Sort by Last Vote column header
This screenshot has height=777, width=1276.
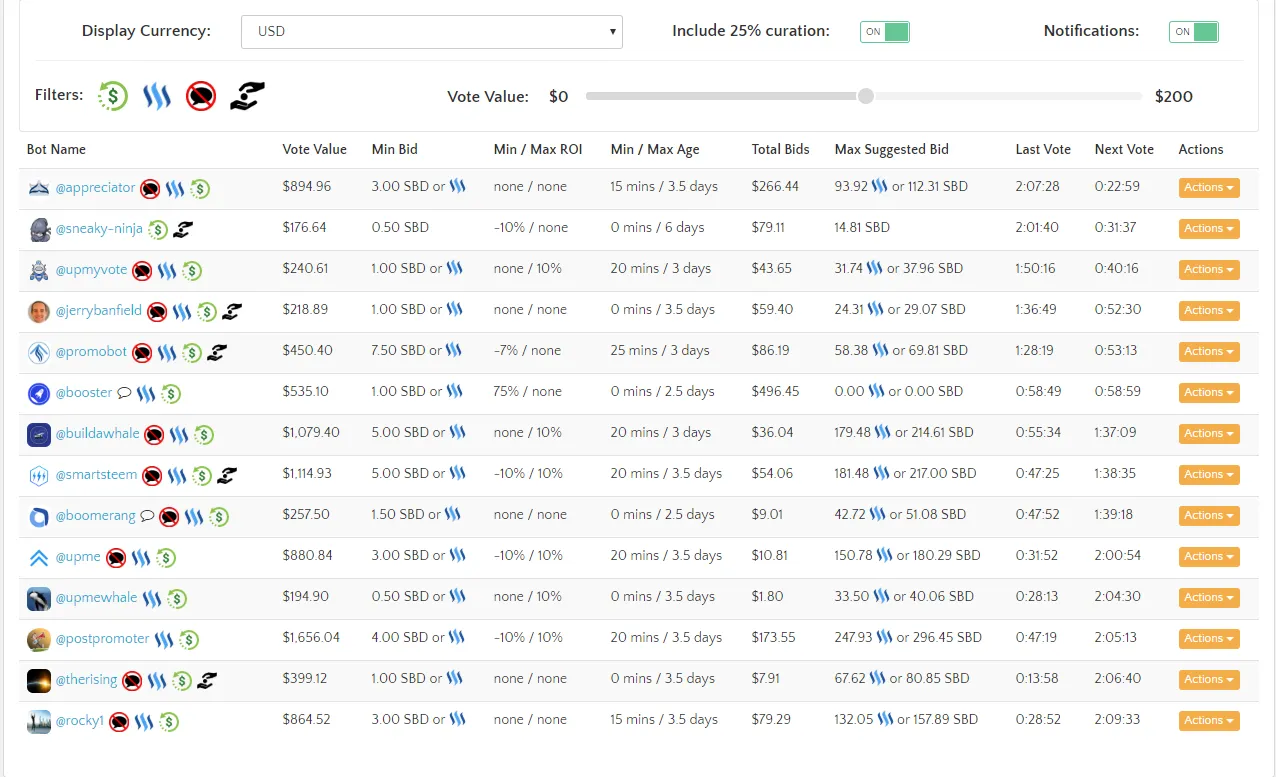[1043, 149]
